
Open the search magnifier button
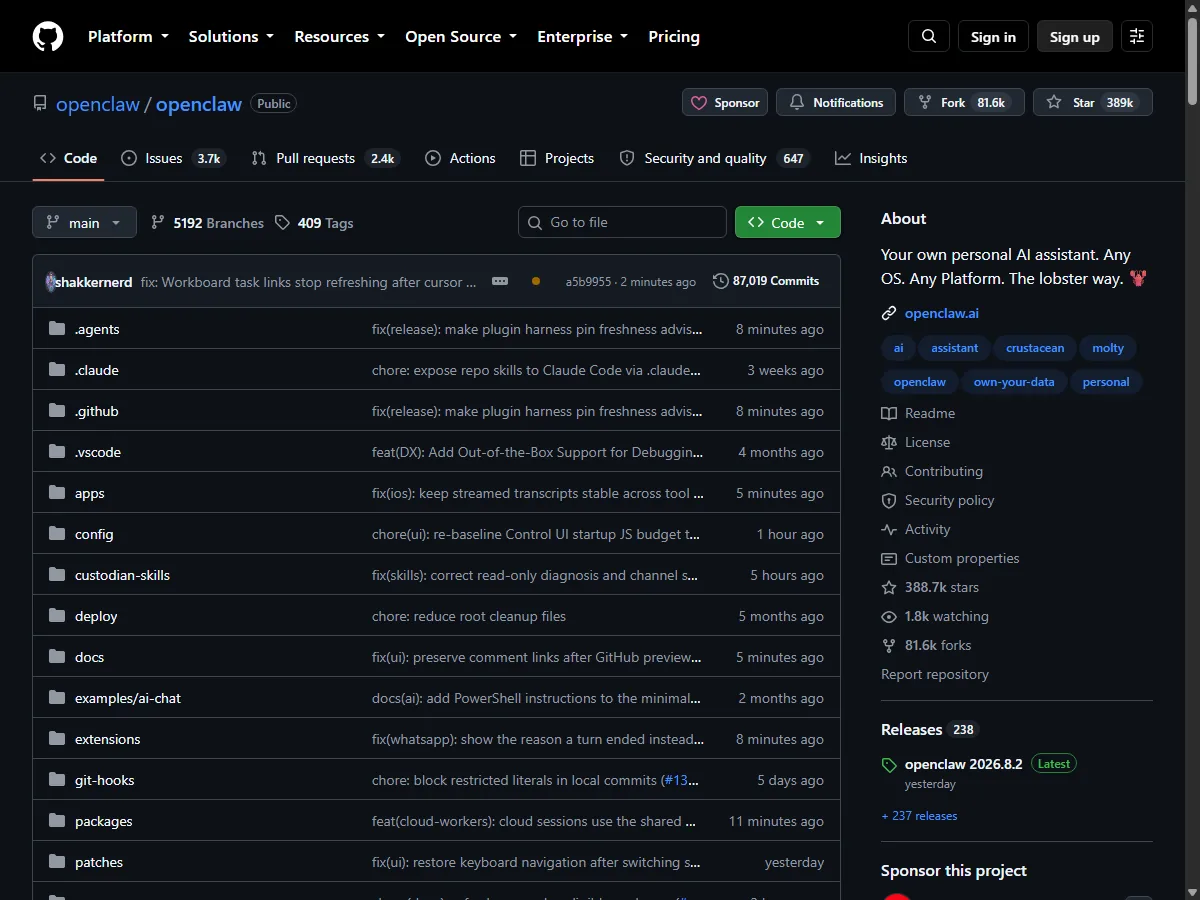coord(929,36)
